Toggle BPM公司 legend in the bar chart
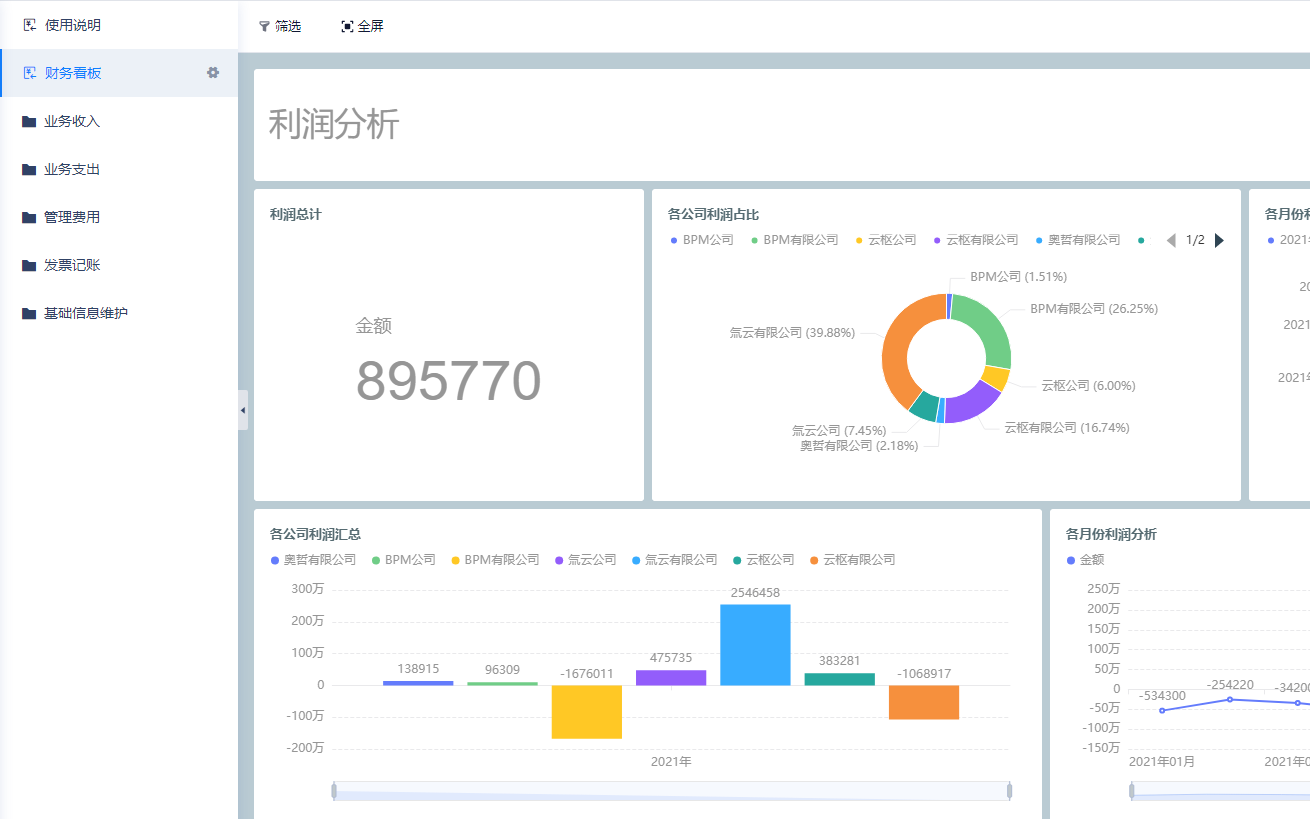The width and height of the screenshot is (1310, 819). pos(404,560)
